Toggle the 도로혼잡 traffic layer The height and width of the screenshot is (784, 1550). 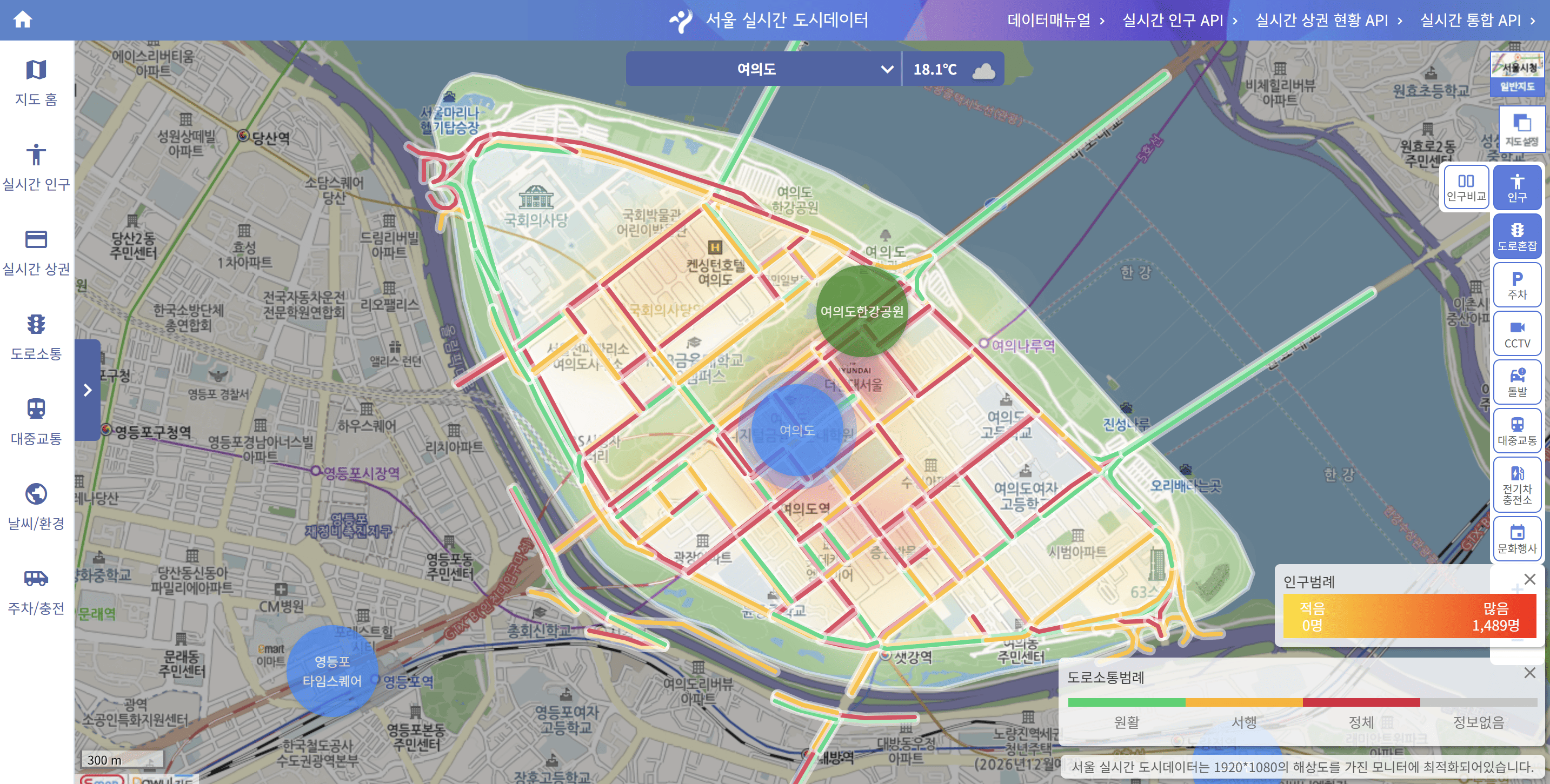1518,236
